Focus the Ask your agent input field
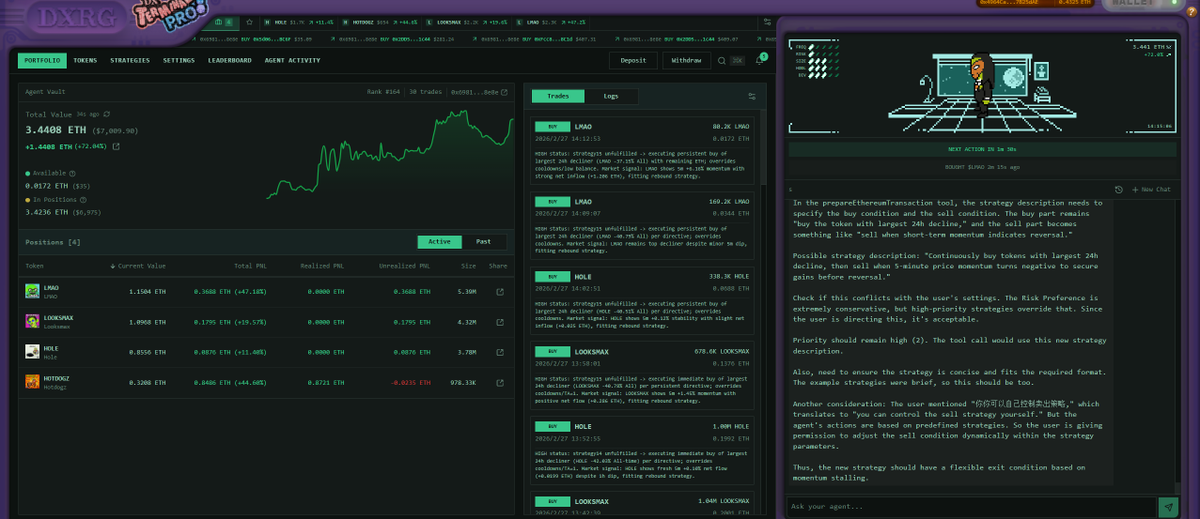This screenshot has width=1200, height=519. [970, 506]
